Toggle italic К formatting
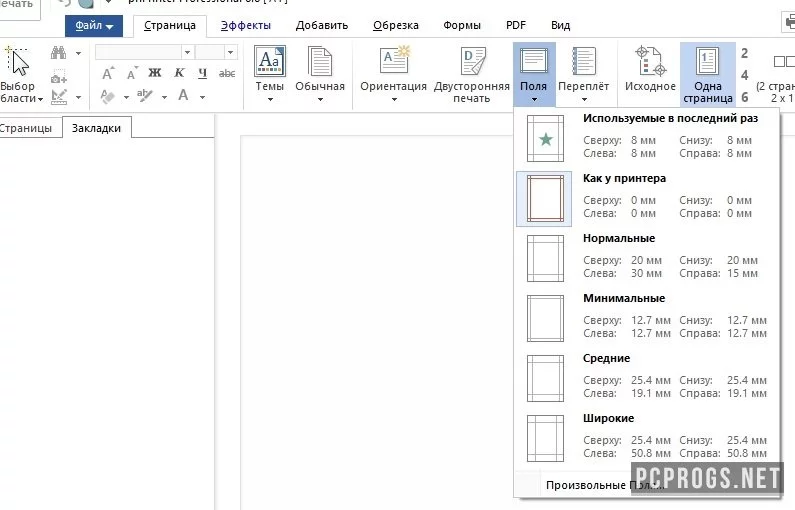Screen dimensions: 795x510 (179, 73)
